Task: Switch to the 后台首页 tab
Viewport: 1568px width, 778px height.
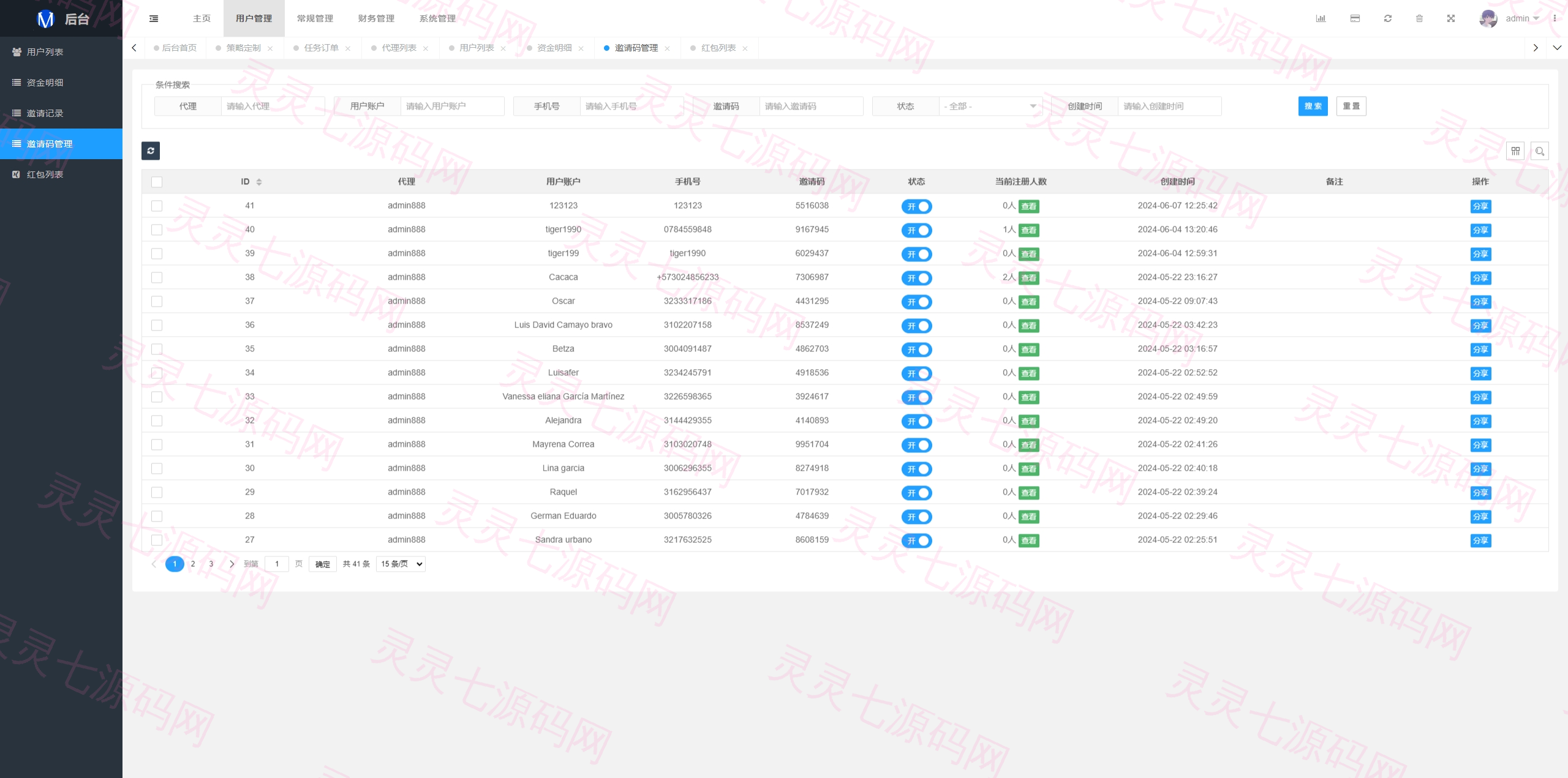Action: pos(176,48)
